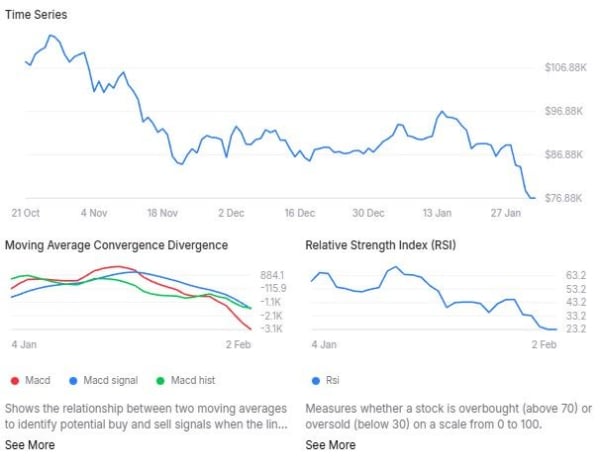Select the Relative Strength Index (RSI) heading
600x470 pixels.
click(380, 245)
